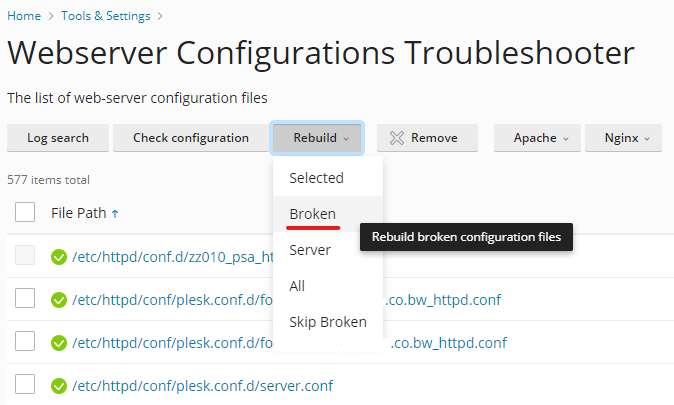Screen dimensions: 674x405
Task: Click the Check configuration button
Action: pyautogui.click(x=190, y=138)
